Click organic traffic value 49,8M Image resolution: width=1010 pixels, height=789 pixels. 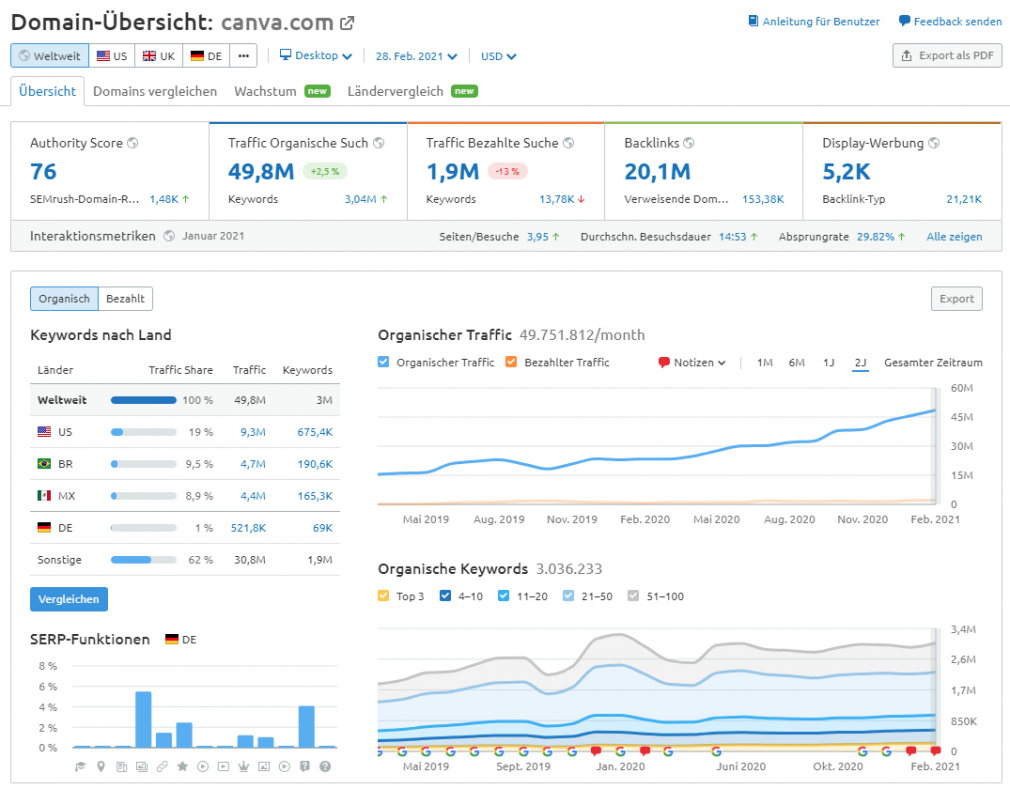click(x=261, y=171)
